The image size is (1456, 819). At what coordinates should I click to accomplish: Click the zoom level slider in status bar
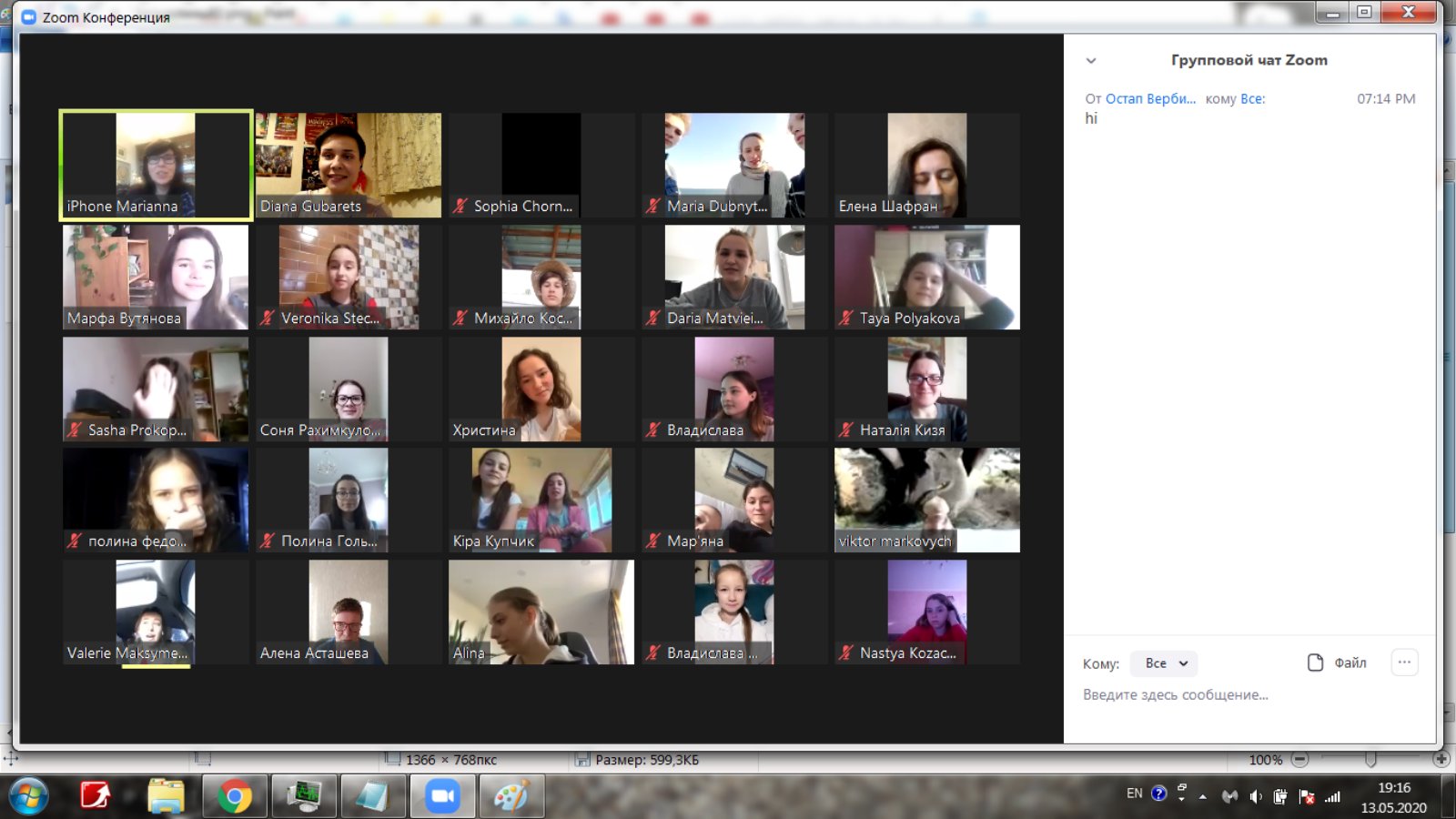tap(1370, 759)
